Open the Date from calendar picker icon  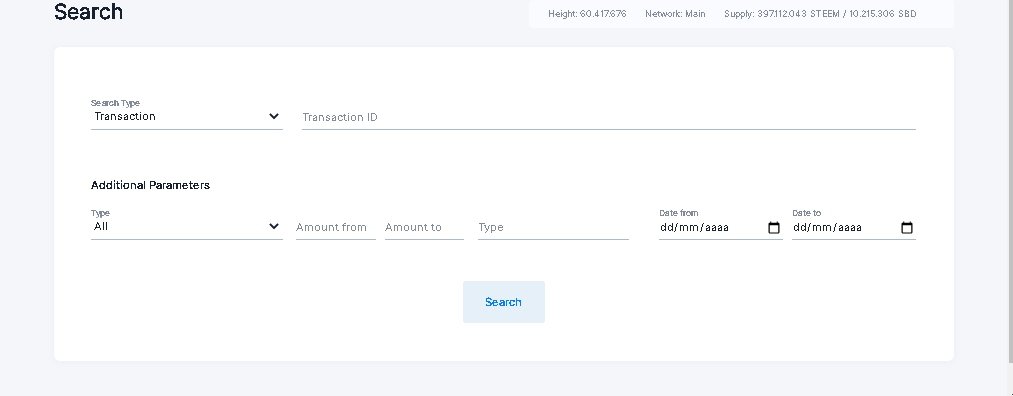tap(774, 227)
